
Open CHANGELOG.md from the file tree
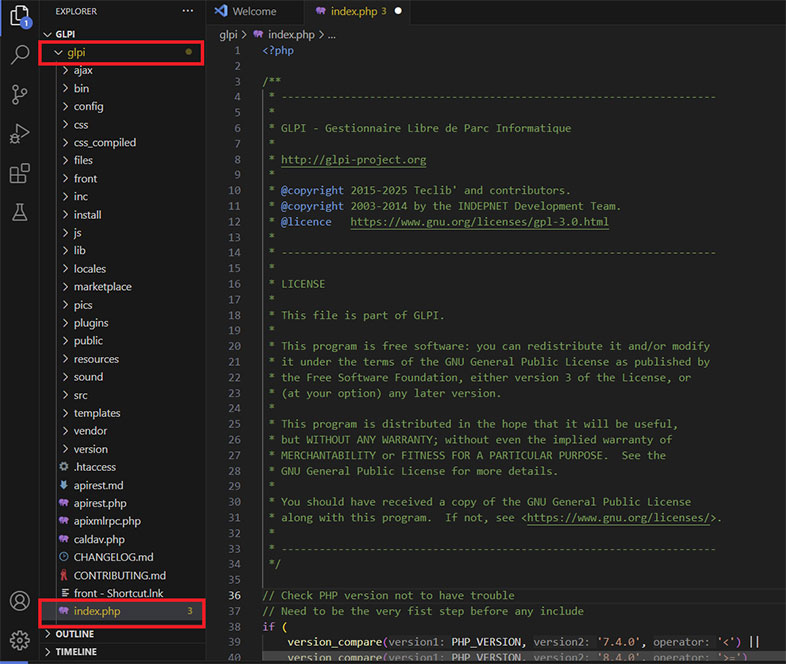coord(113,557)
